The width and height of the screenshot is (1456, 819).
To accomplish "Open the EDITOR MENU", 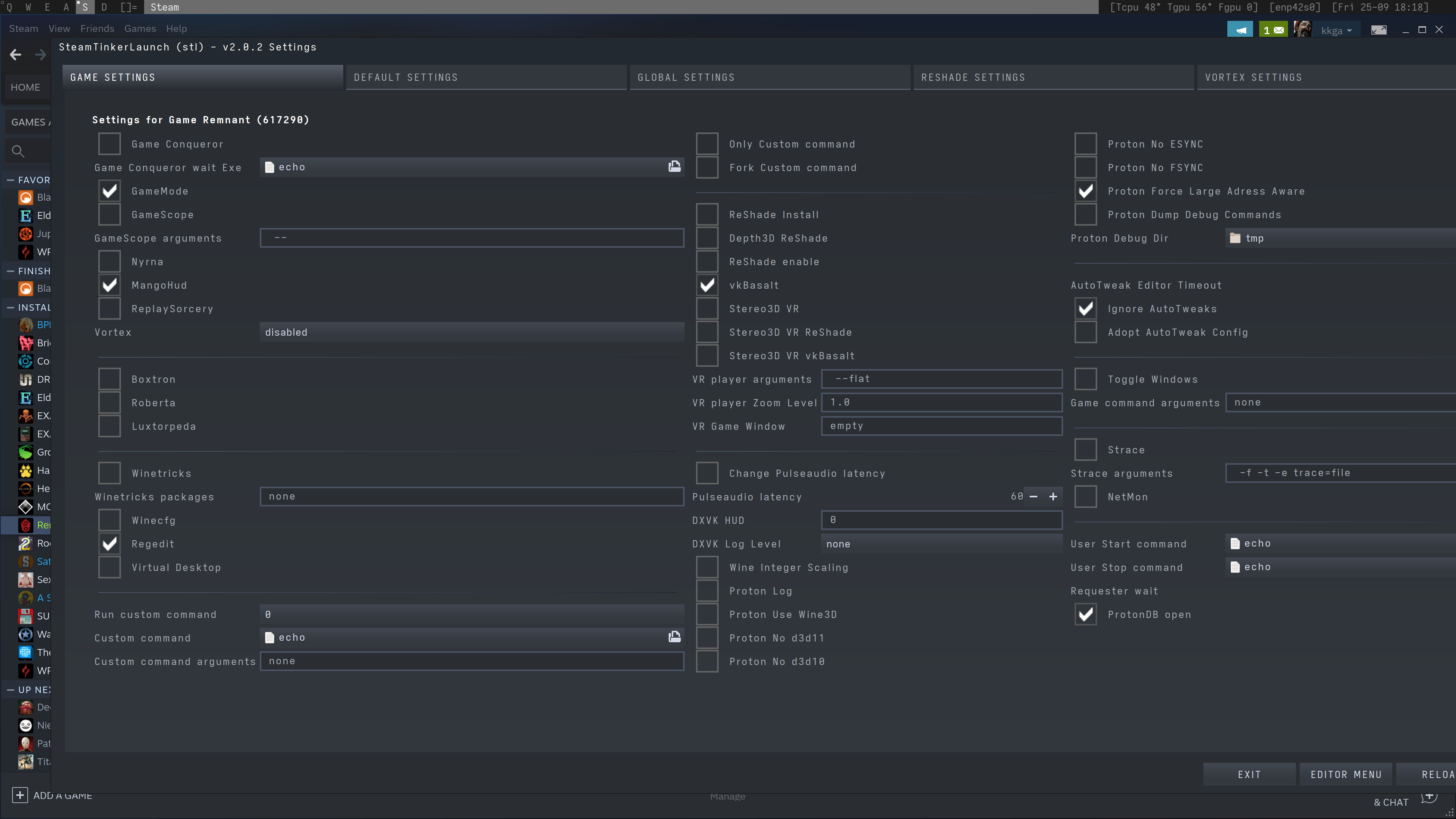I will click(x=1345, y=774).
